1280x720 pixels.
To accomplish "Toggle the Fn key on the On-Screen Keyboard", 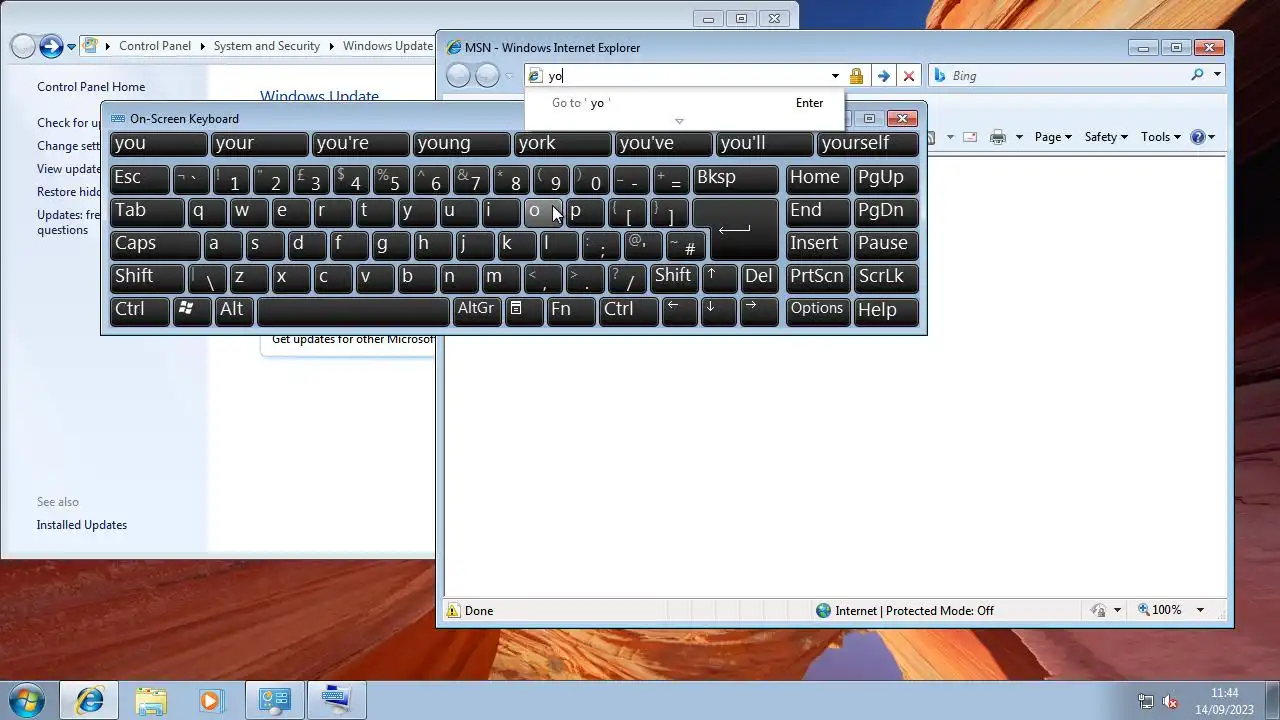I will (570, 310).
